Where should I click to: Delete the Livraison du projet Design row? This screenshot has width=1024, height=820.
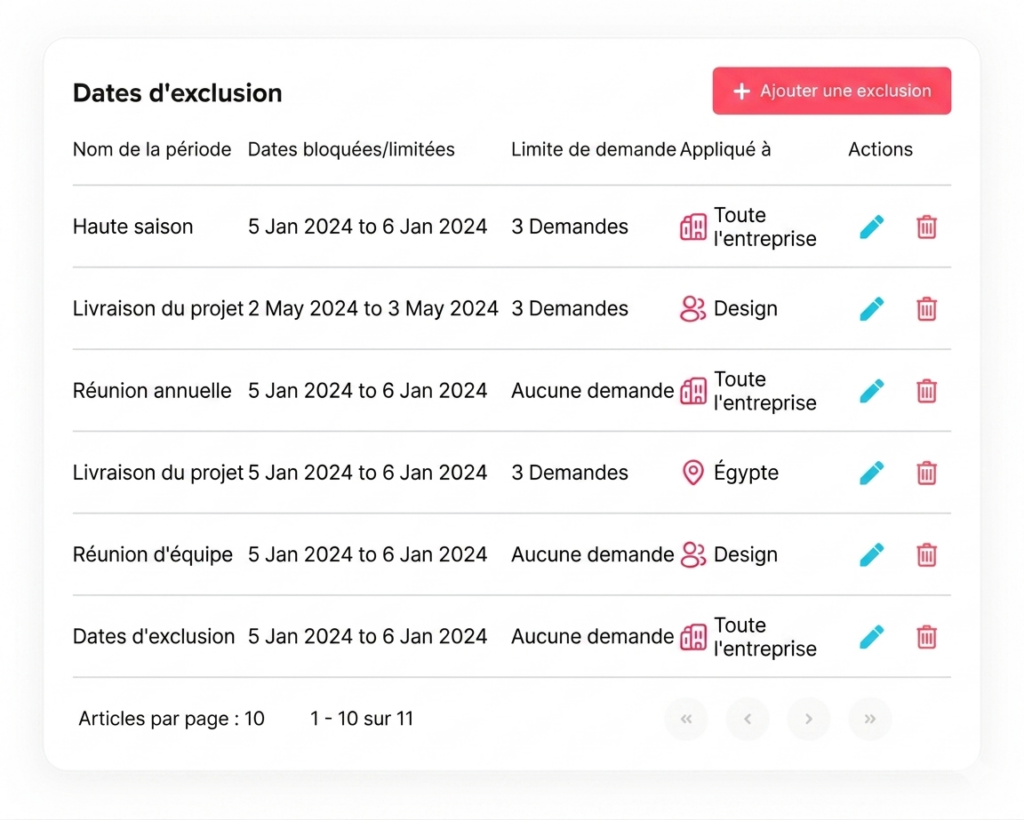(x=927, y=309)
